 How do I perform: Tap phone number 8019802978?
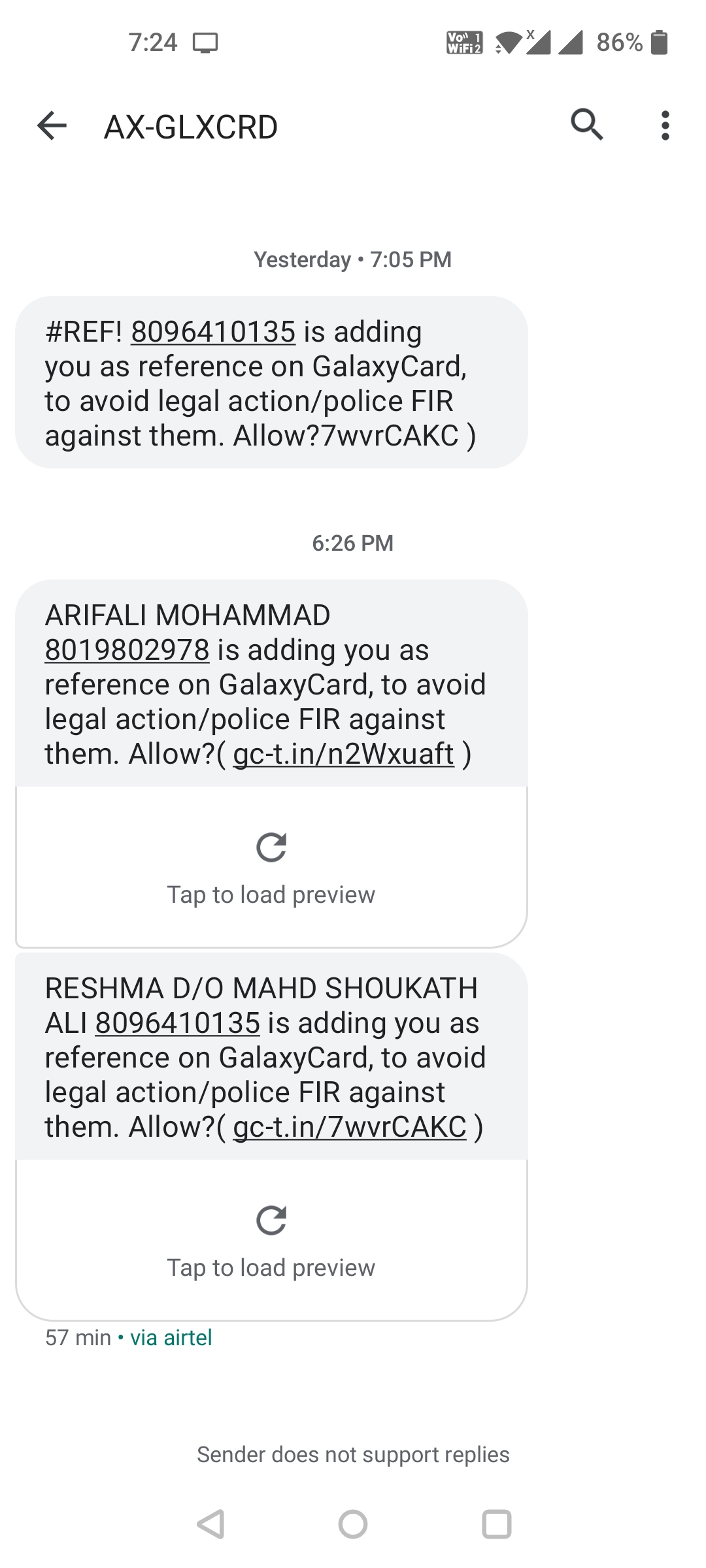pos(127,650)
